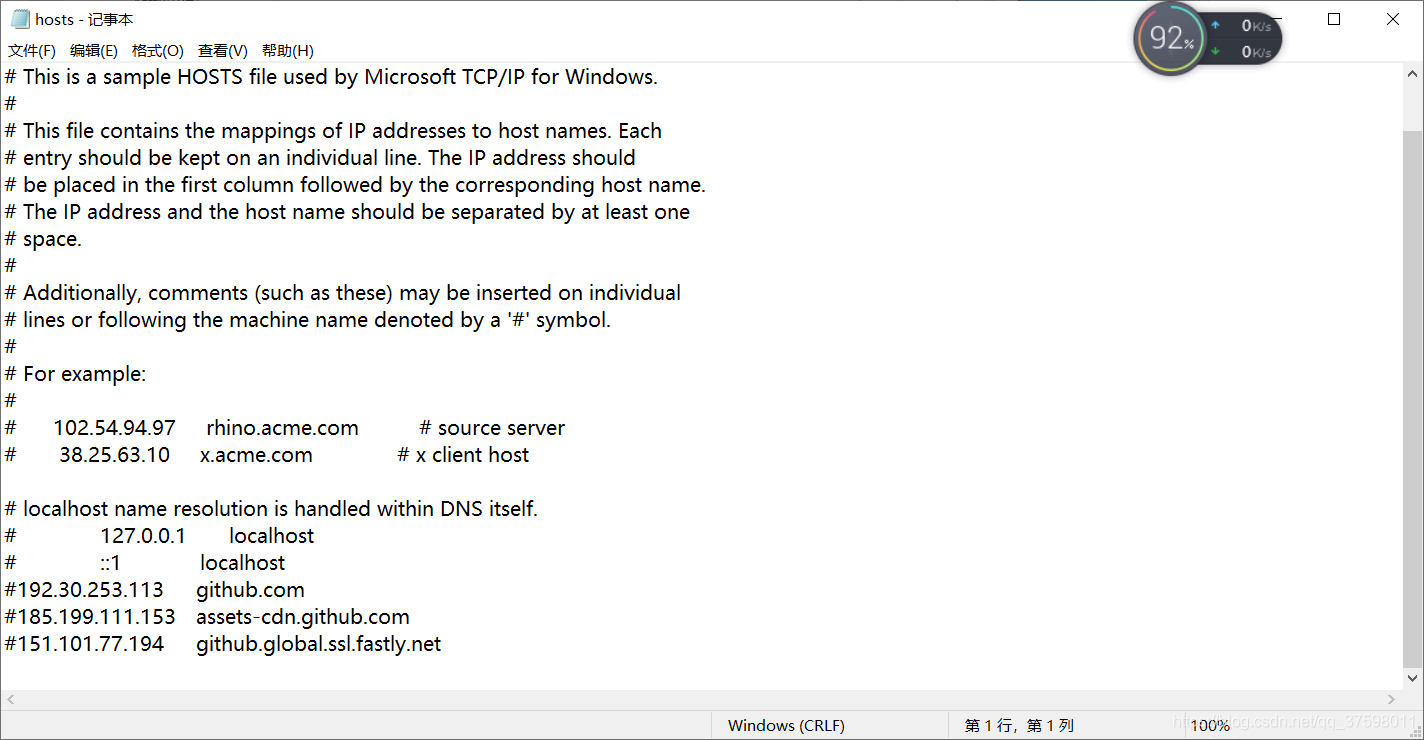The image size is (1424, 740).
Task: Click the horizontal scrollbar left arrow
Action: [11, 700]
